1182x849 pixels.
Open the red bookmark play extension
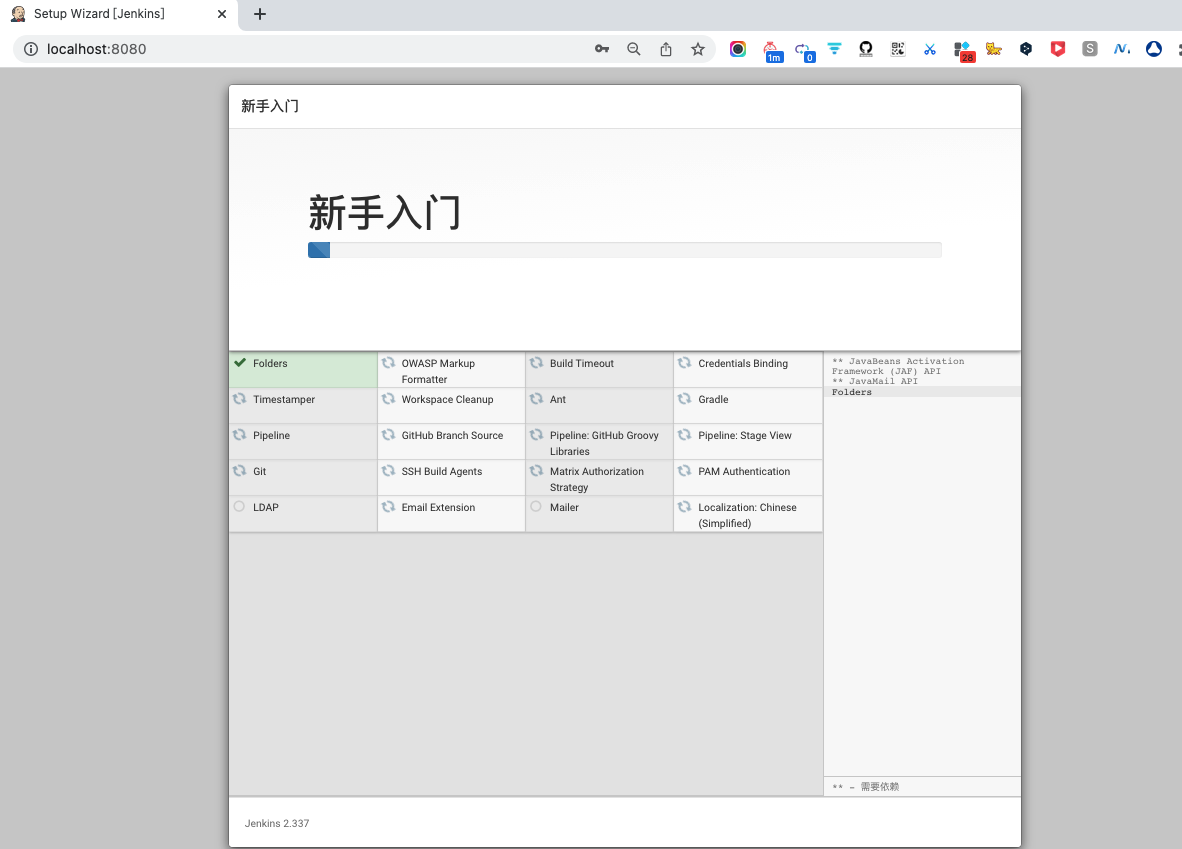(x=1058, y=49)
